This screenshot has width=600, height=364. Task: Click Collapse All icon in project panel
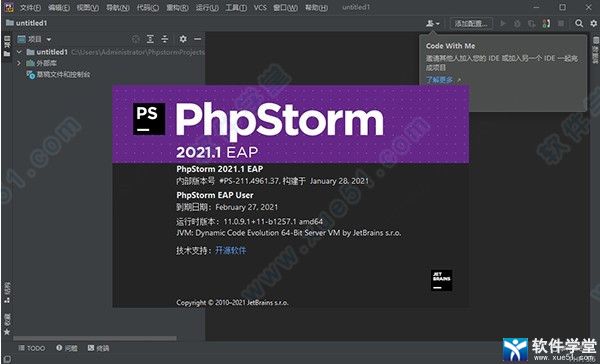coord(165,39)
